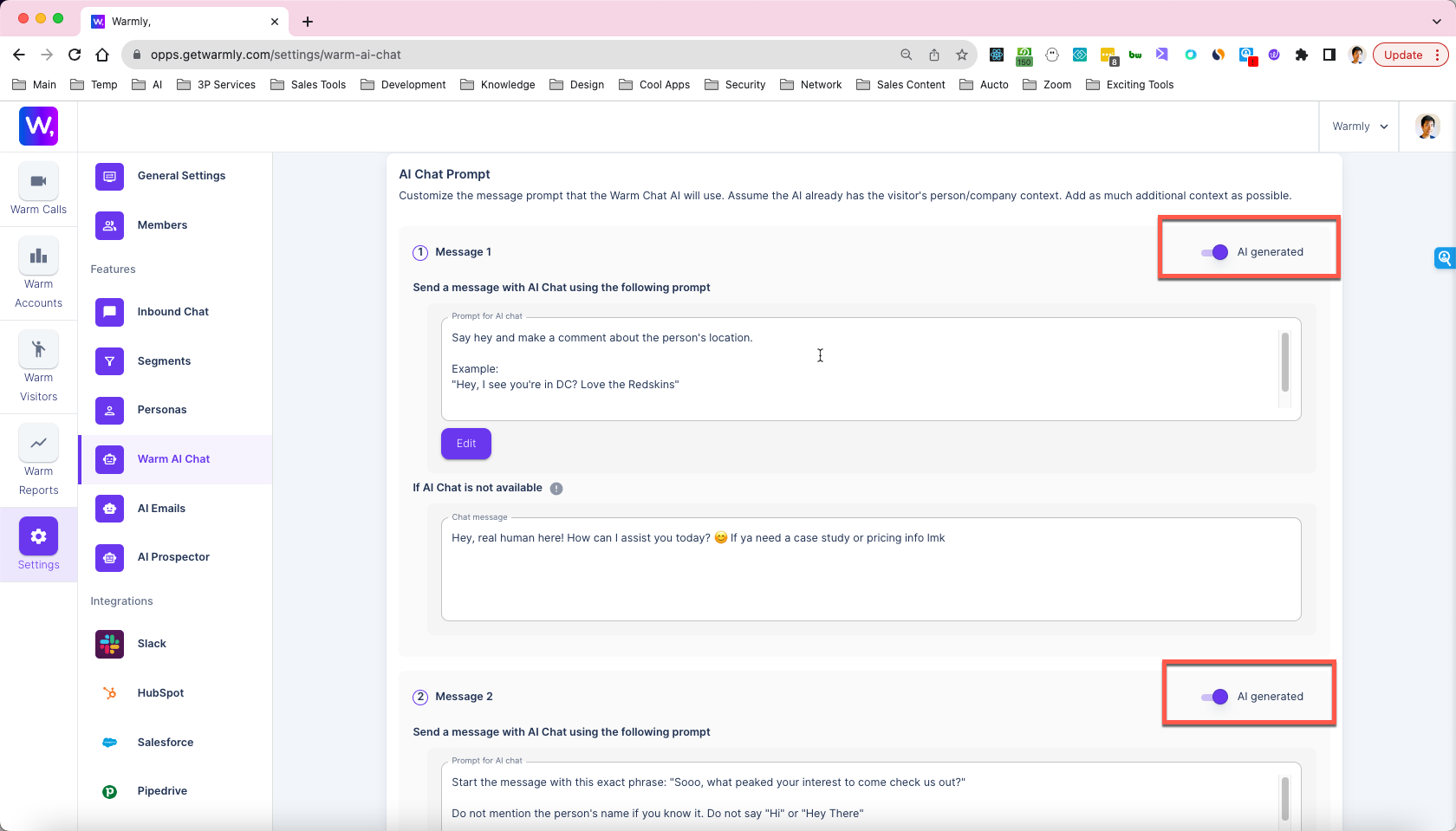Click the Warmly logo in the header
Image resolution: width=1456 pixels, height=831 pixels.
[38, 126]
